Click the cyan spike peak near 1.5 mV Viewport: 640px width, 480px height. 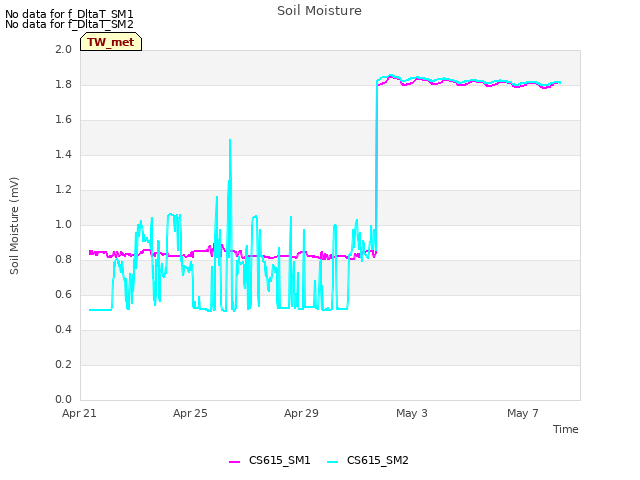[x=230, y=140]
